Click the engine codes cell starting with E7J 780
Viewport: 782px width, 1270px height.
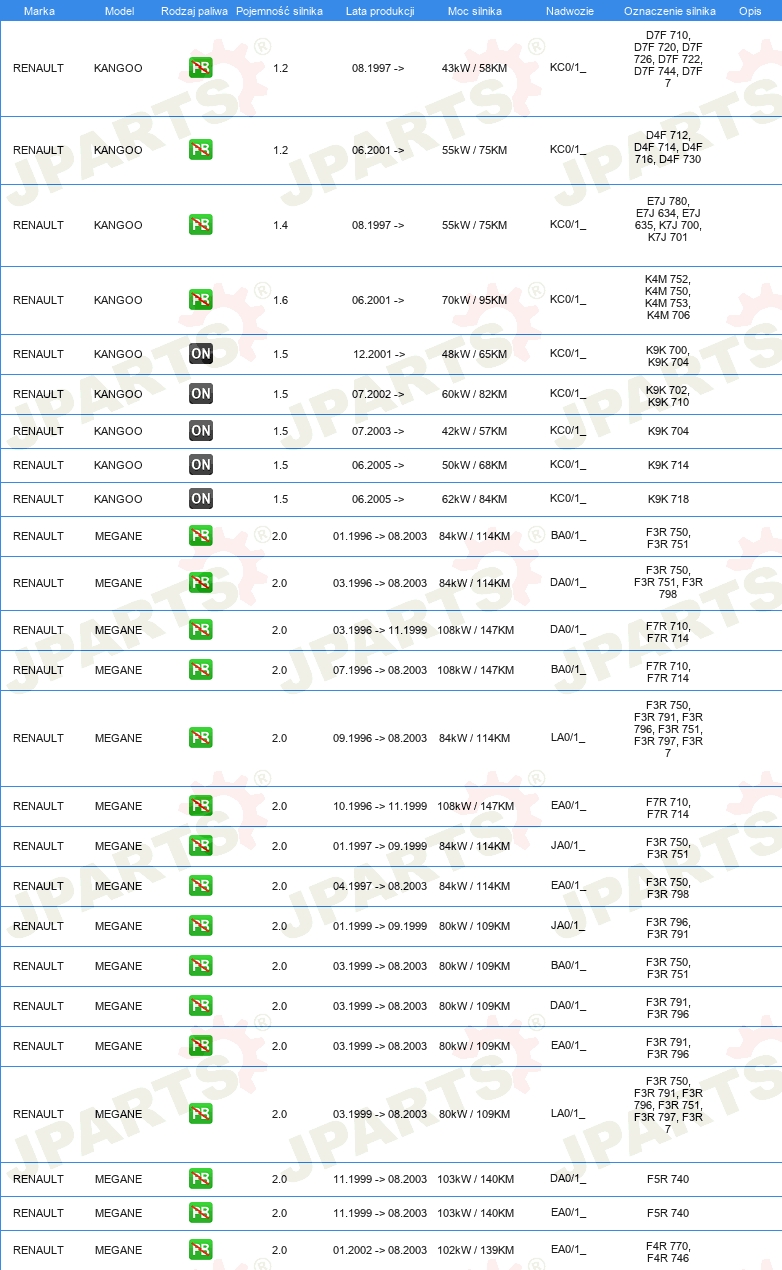click(668, 219)
